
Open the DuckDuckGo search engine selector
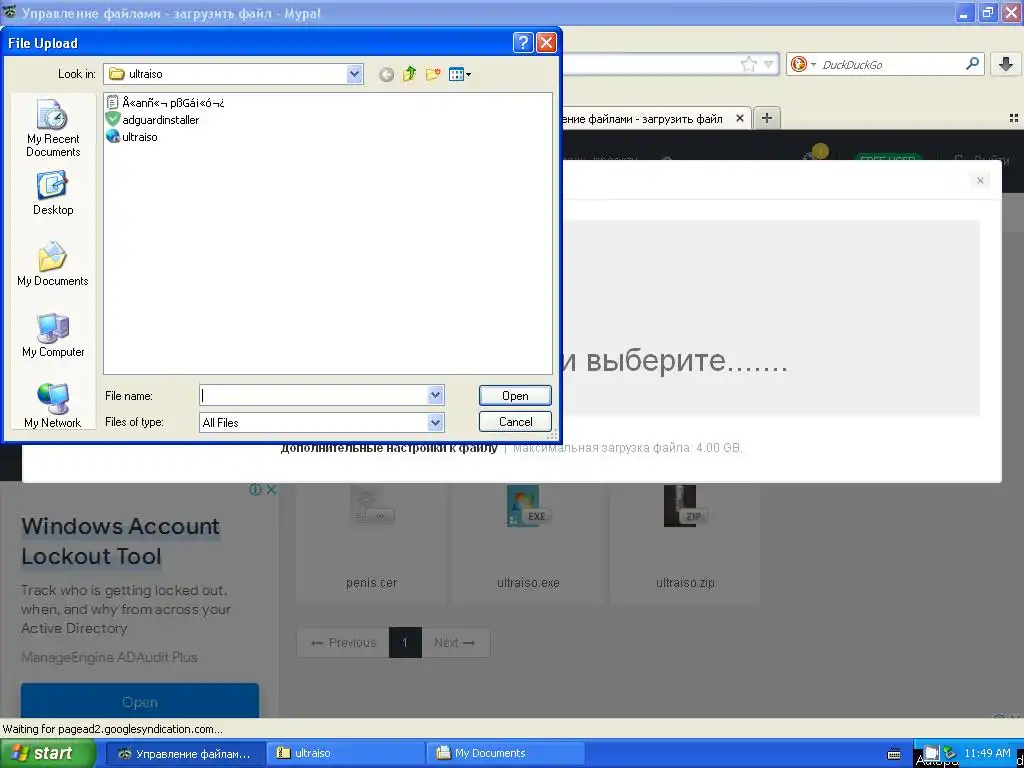[803, 64]
